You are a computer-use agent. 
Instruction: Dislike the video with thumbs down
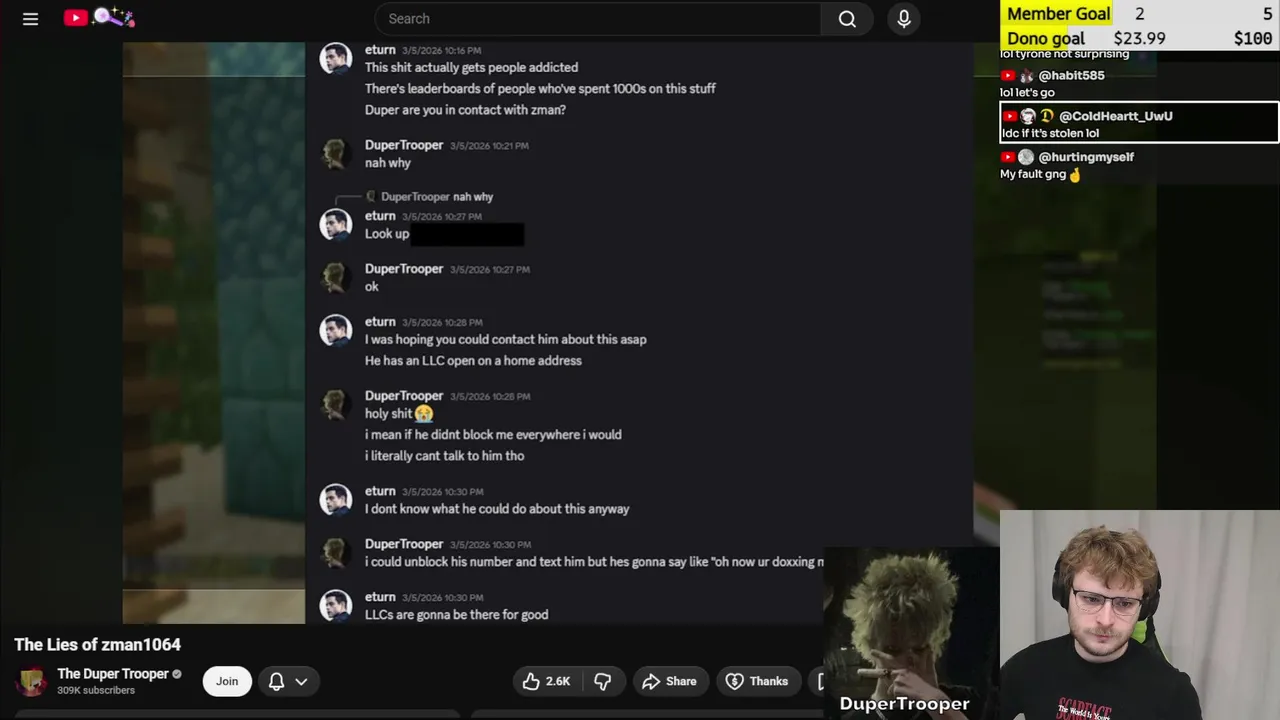pos(603,681)
